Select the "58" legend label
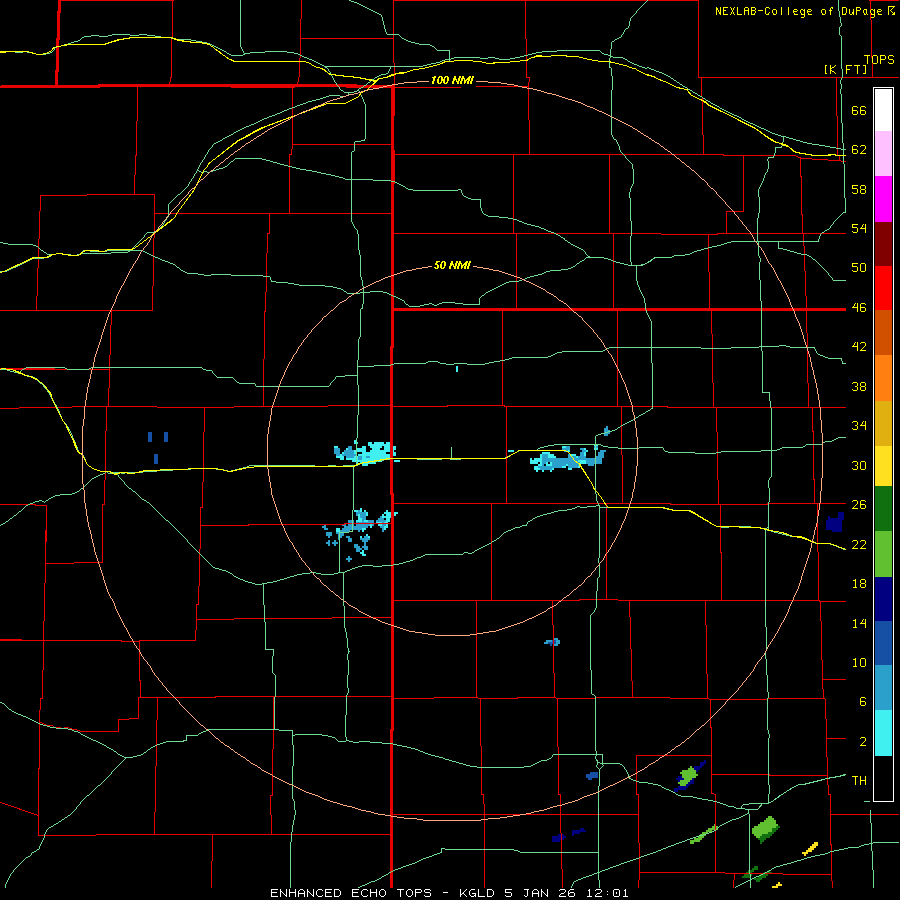This screenshot has height=900, width=900. (x=859, y=189)
